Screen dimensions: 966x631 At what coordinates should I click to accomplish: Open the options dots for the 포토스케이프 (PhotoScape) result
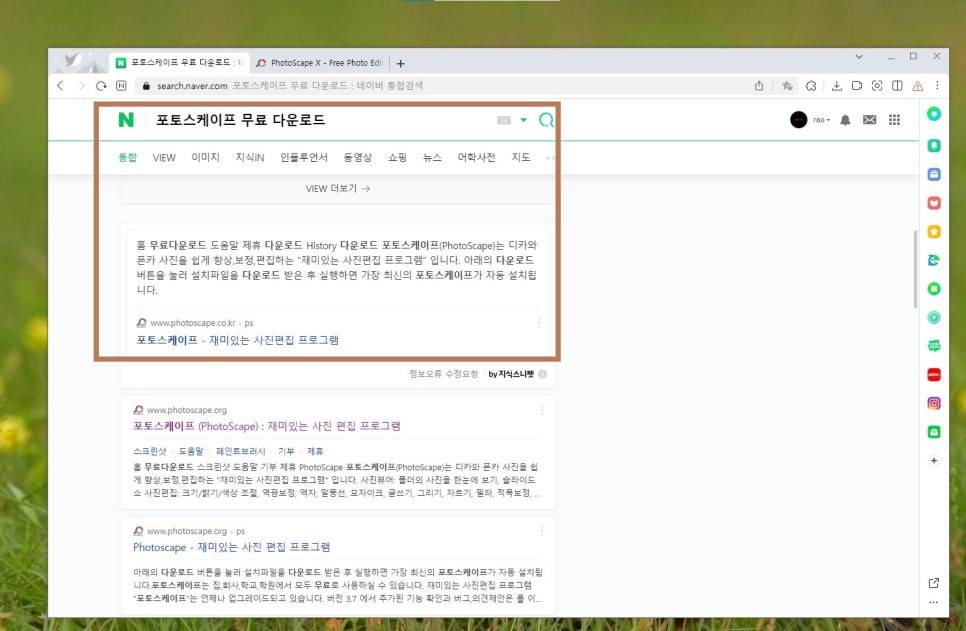[542, 410]
